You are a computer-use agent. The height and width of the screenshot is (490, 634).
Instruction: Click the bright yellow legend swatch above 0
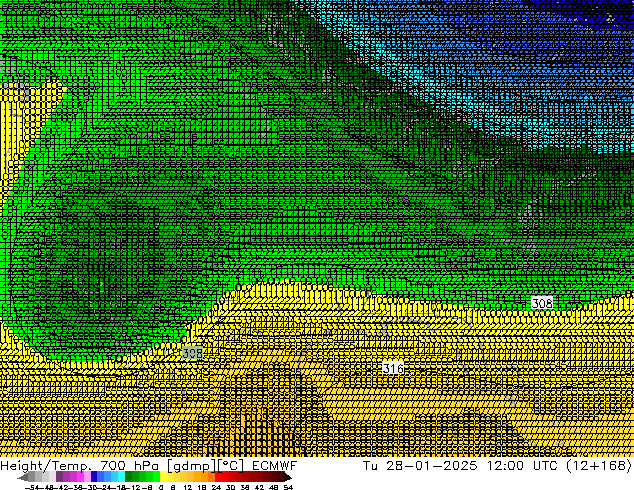coord(164,477)
